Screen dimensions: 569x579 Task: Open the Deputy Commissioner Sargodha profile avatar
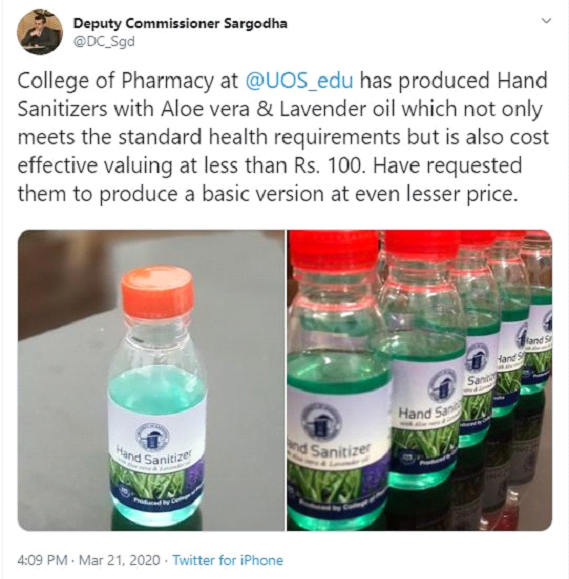[x=40, y=32]
